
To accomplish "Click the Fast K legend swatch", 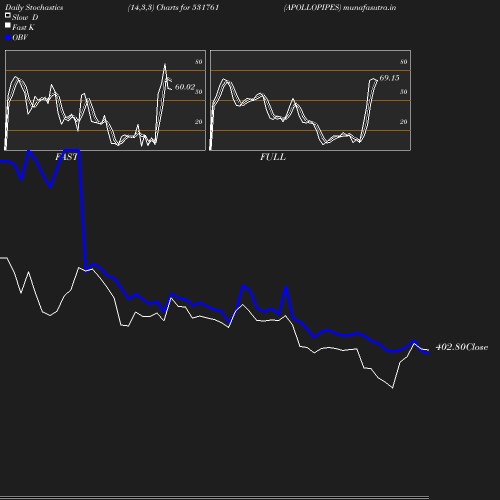I will point(8,25).
